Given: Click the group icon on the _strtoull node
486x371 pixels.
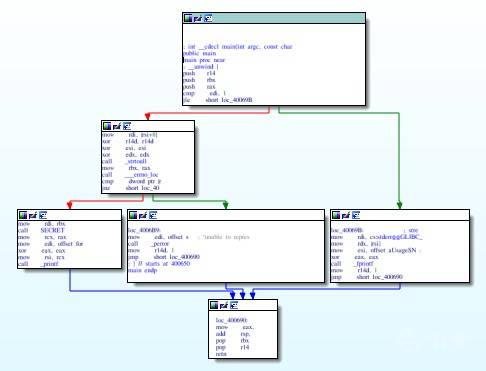Looking at the screenshot, I should pos(127,126).
